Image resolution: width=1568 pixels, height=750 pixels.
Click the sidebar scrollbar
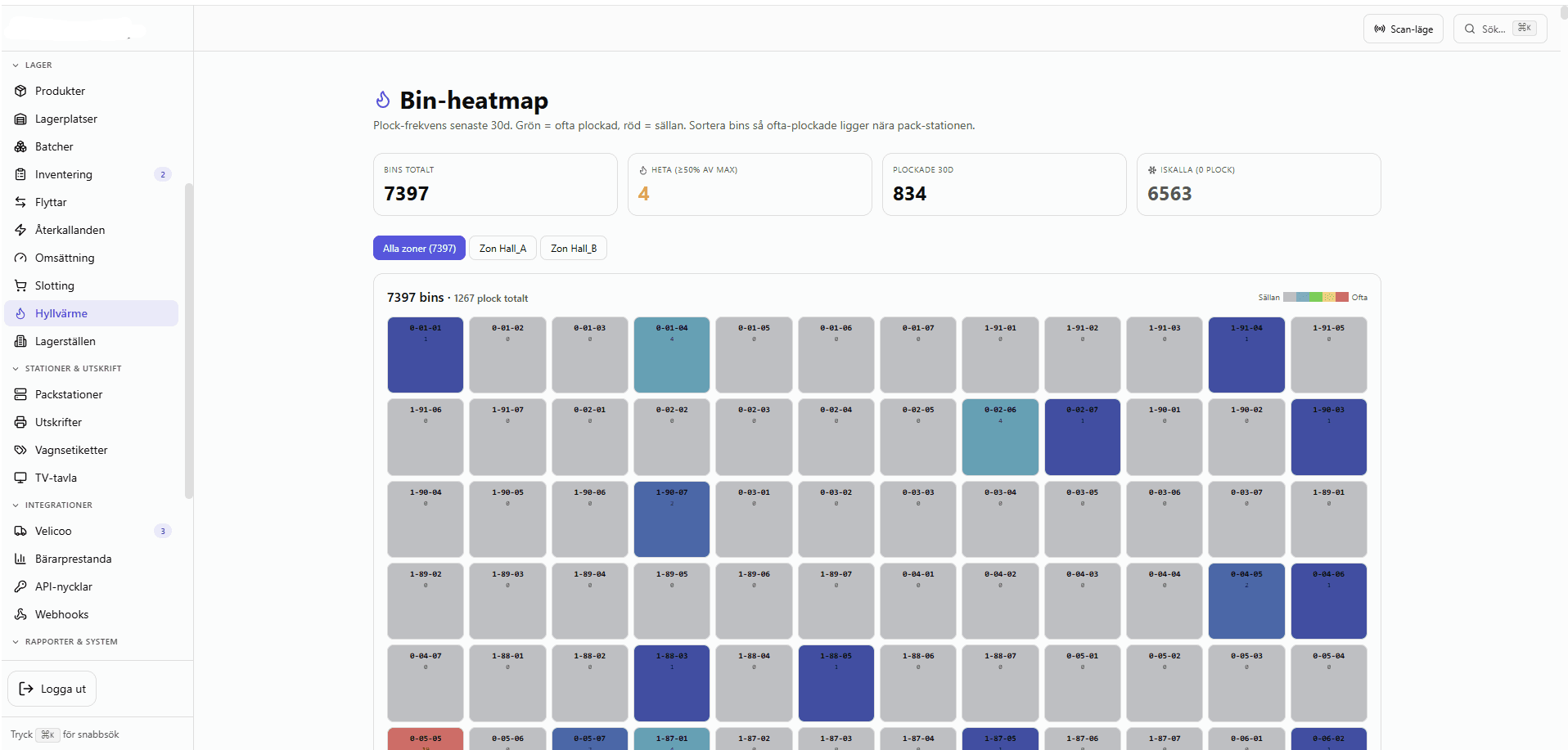coord(189,339)
